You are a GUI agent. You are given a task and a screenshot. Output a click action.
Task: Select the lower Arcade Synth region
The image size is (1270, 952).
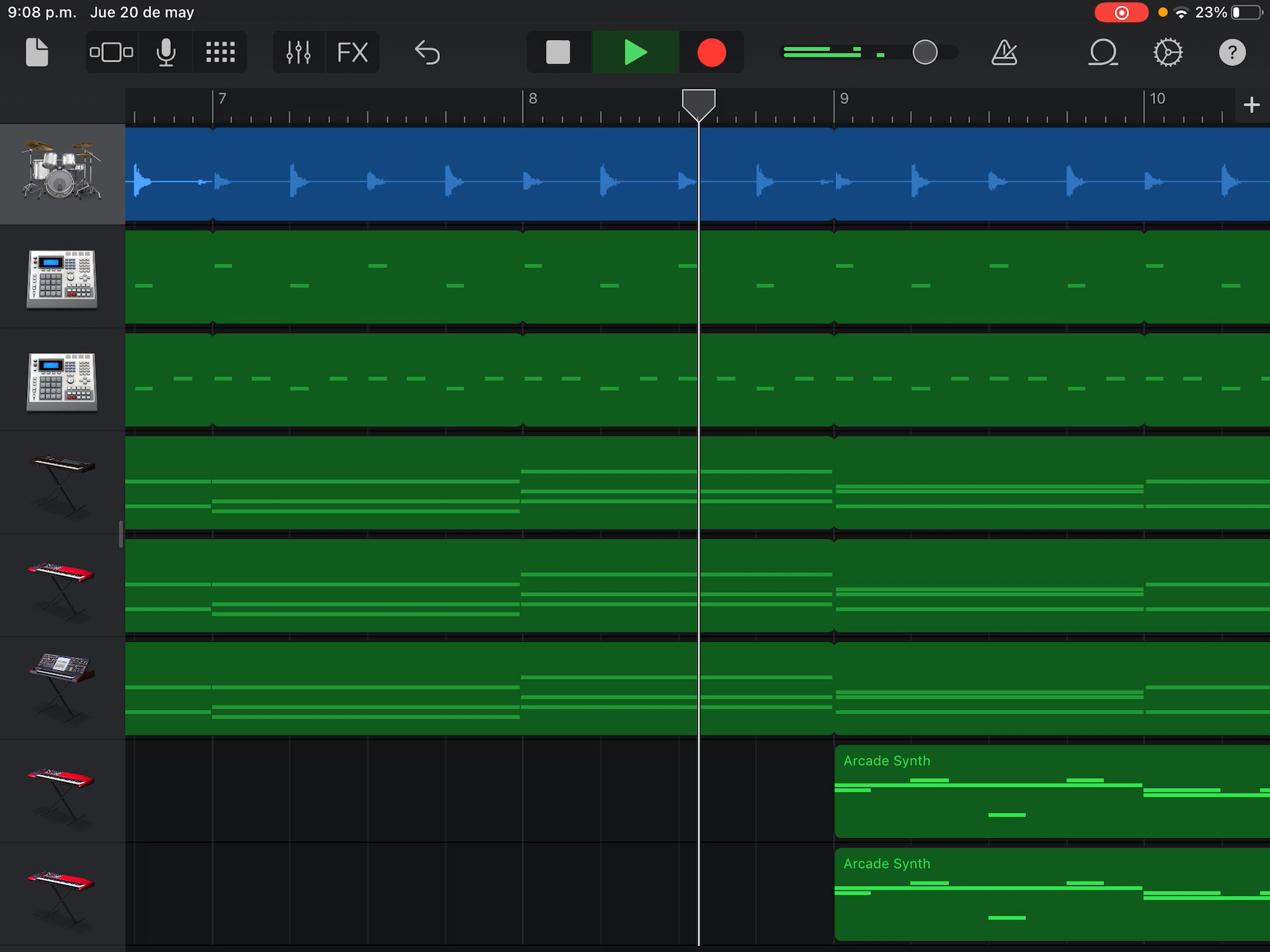coord(1052,894)
